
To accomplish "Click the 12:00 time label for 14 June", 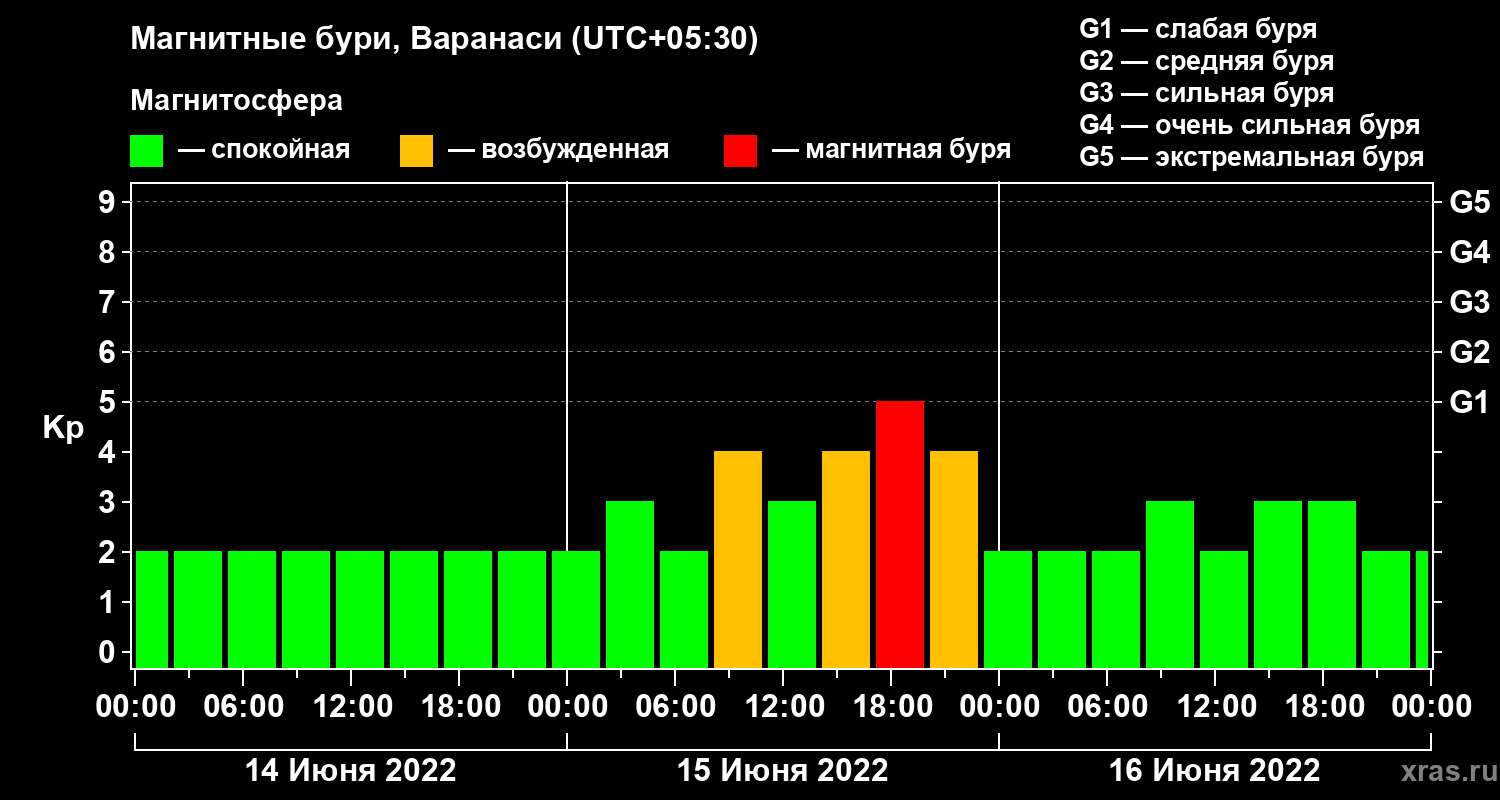I will click(x=351, y=707).
